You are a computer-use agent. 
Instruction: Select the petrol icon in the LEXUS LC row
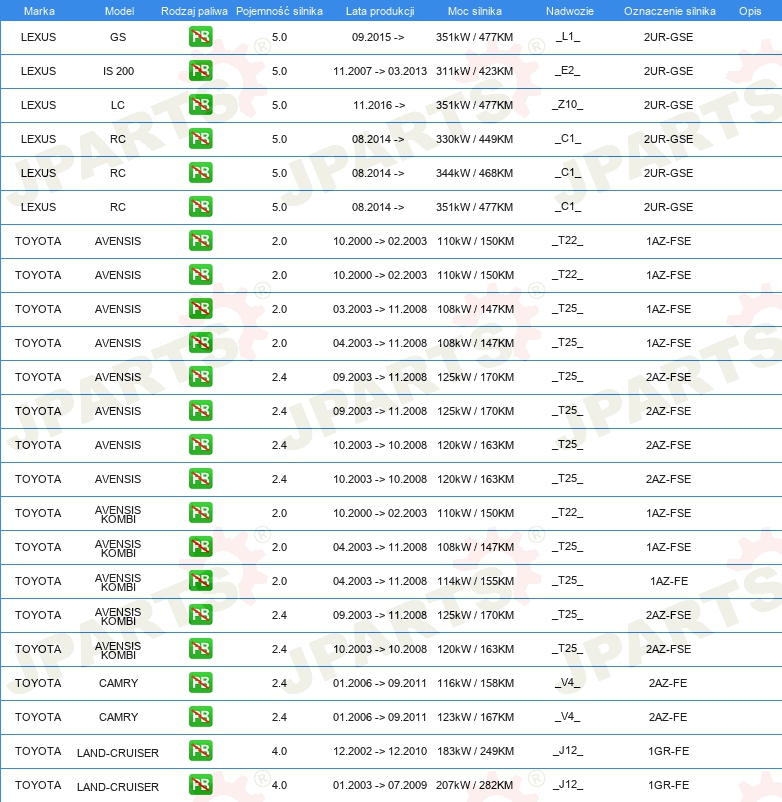coord(200,105)
